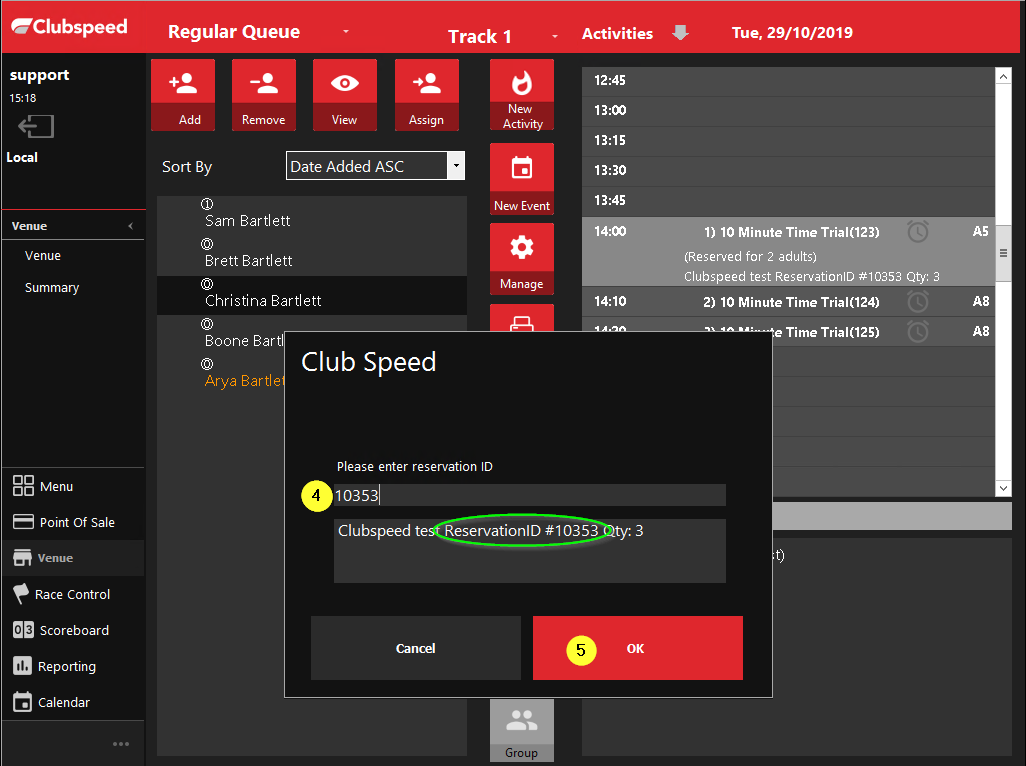This screenshot has width=1026, height=766.
Task: Click the Assign racer button
Action: pyautogui.click(x=427, y=95)
